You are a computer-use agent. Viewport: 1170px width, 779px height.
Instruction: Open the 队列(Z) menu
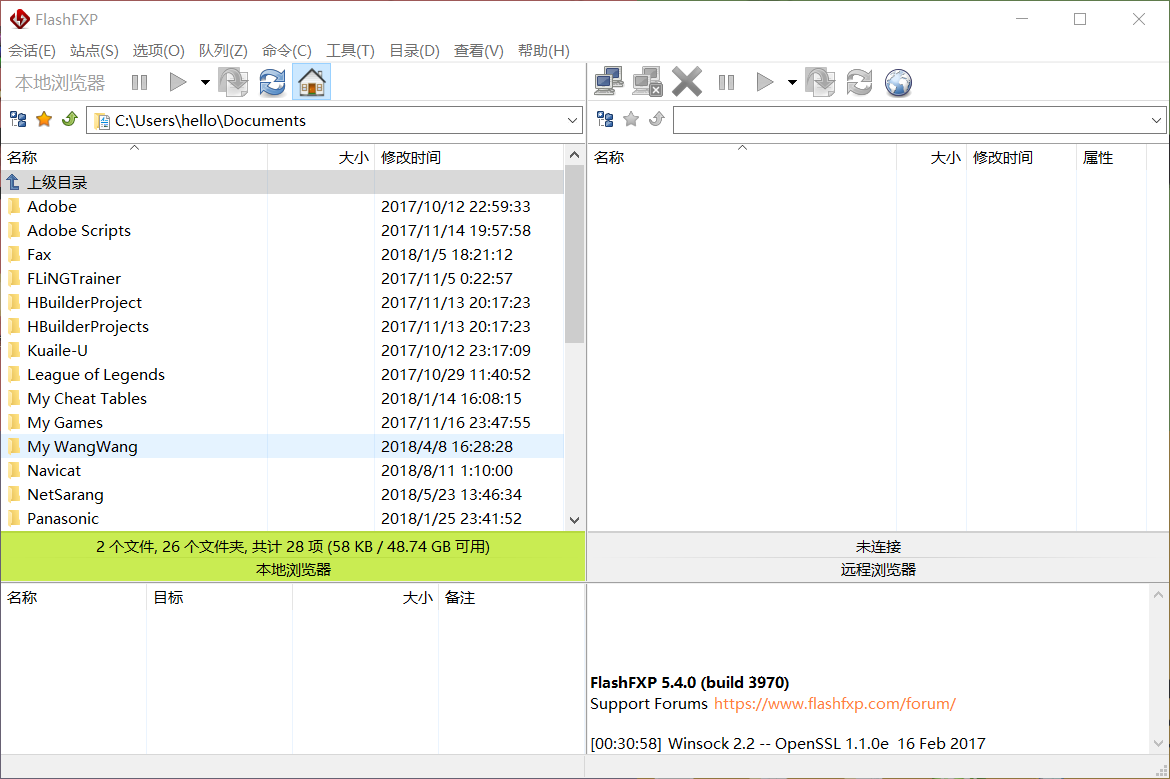pos(223,51)
